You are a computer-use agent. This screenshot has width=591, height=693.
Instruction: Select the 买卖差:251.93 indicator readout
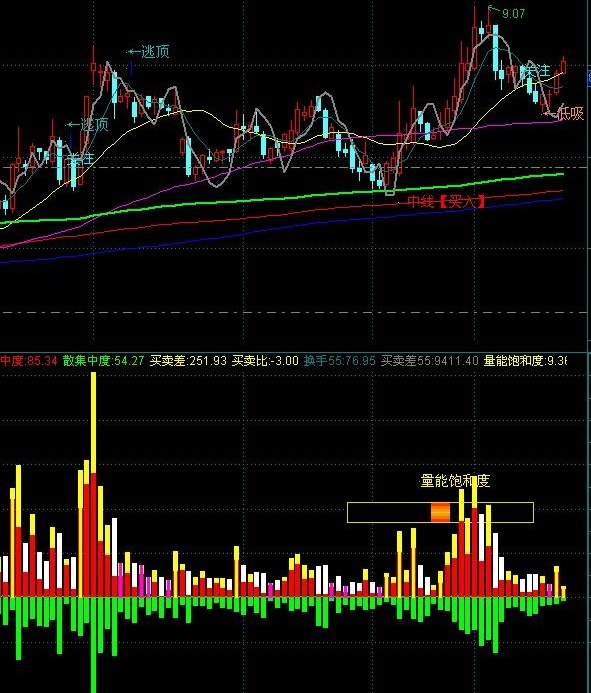[188, 361]
